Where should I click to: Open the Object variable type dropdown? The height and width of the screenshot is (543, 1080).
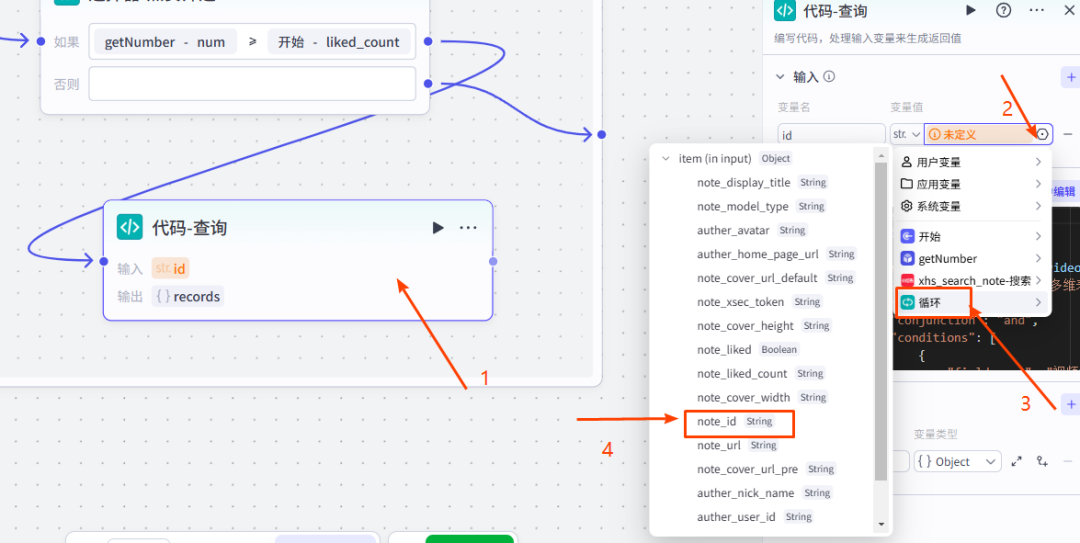click(957, 461)
